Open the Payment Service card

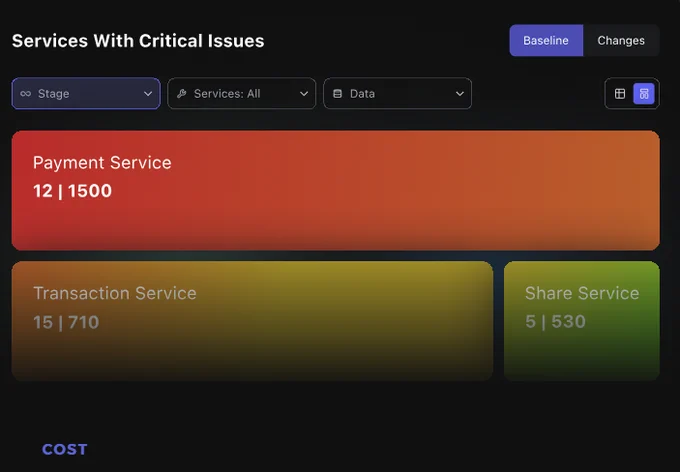[336, 190]
